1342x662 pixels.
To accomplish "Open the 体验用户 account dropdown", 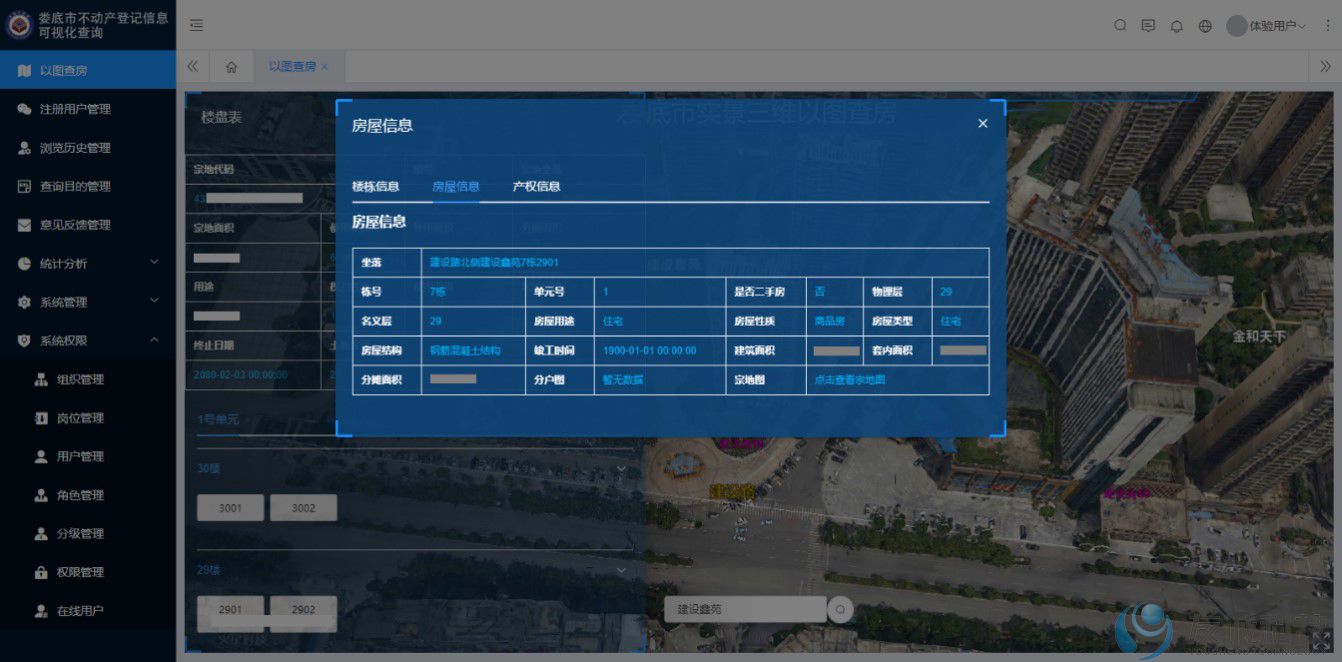I will coord(1267,26).
